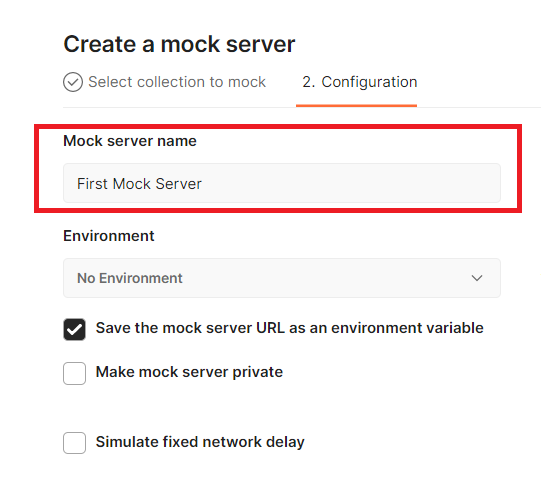Click the Make mock server private label

click(189, 372)
